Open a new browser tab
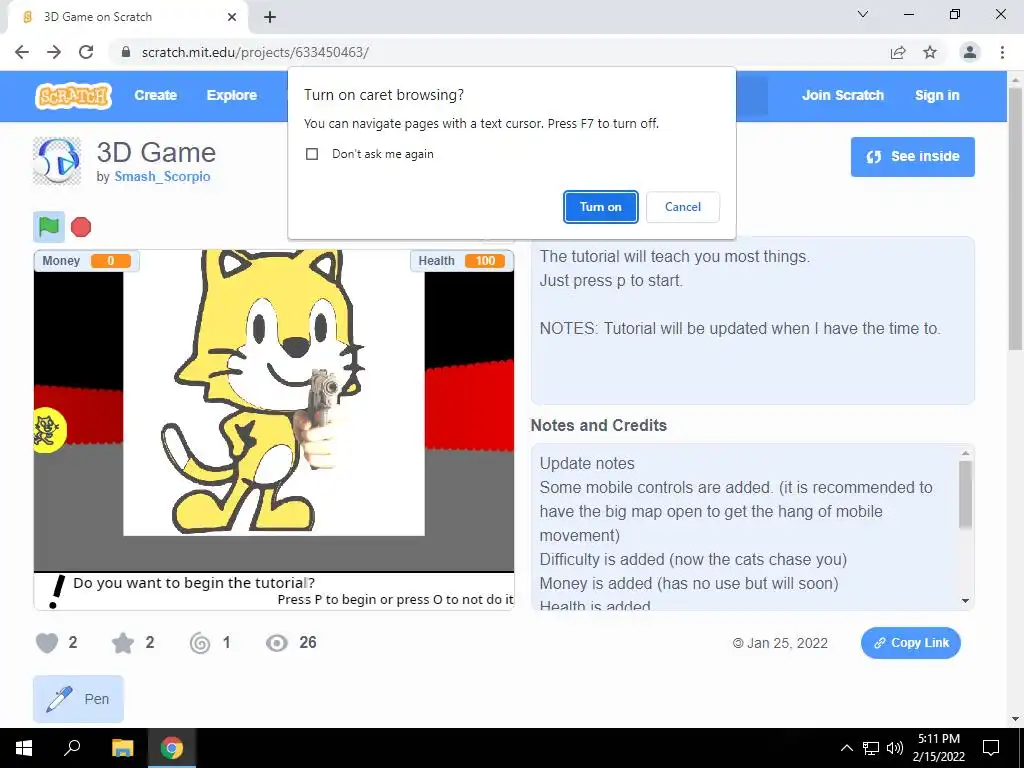 pos(270,17)
